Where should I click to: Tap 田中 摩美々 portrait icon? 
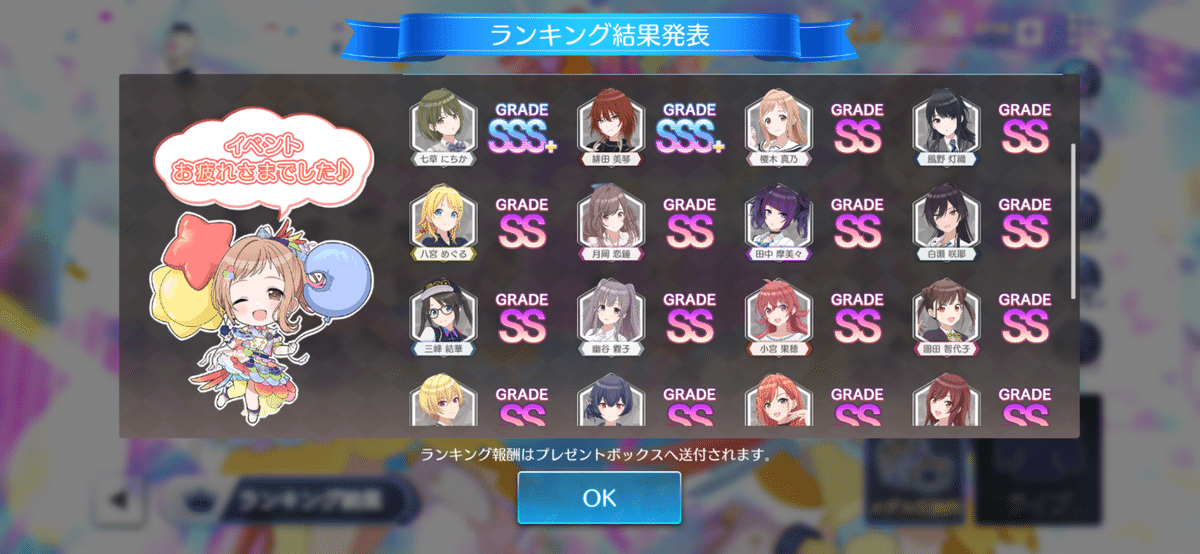point(779,223)
